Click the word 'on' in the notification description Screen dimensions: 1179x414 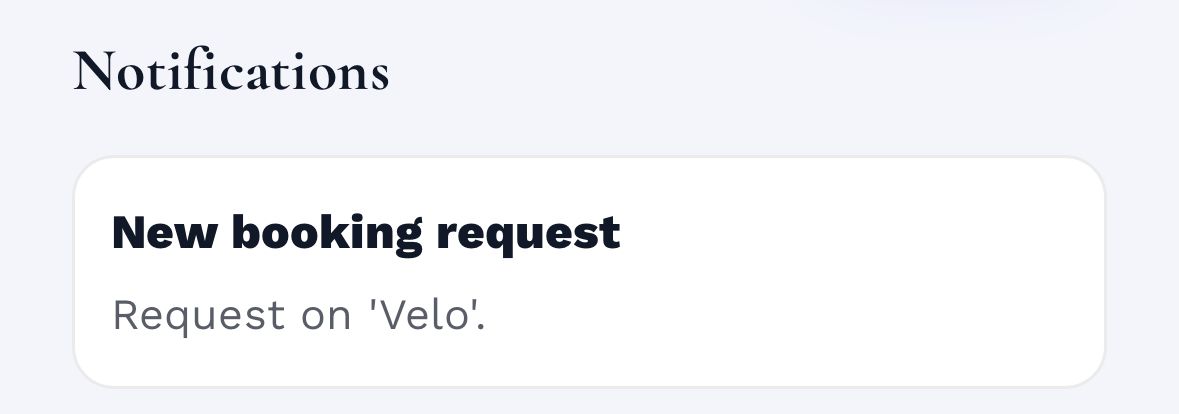pyautogui.click(x=326, y=315)
